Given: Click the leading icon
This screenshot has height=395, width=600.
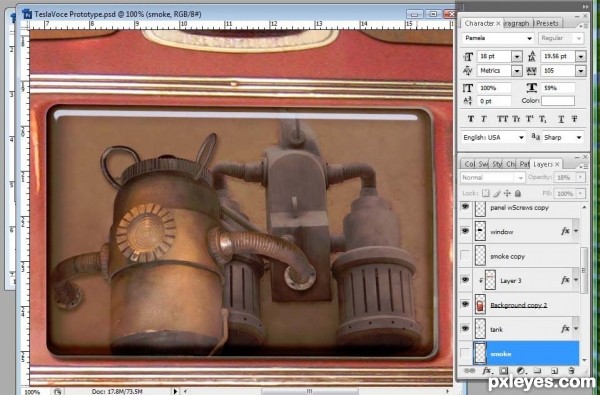Looking at the screenshot, I should click(532, 57).
